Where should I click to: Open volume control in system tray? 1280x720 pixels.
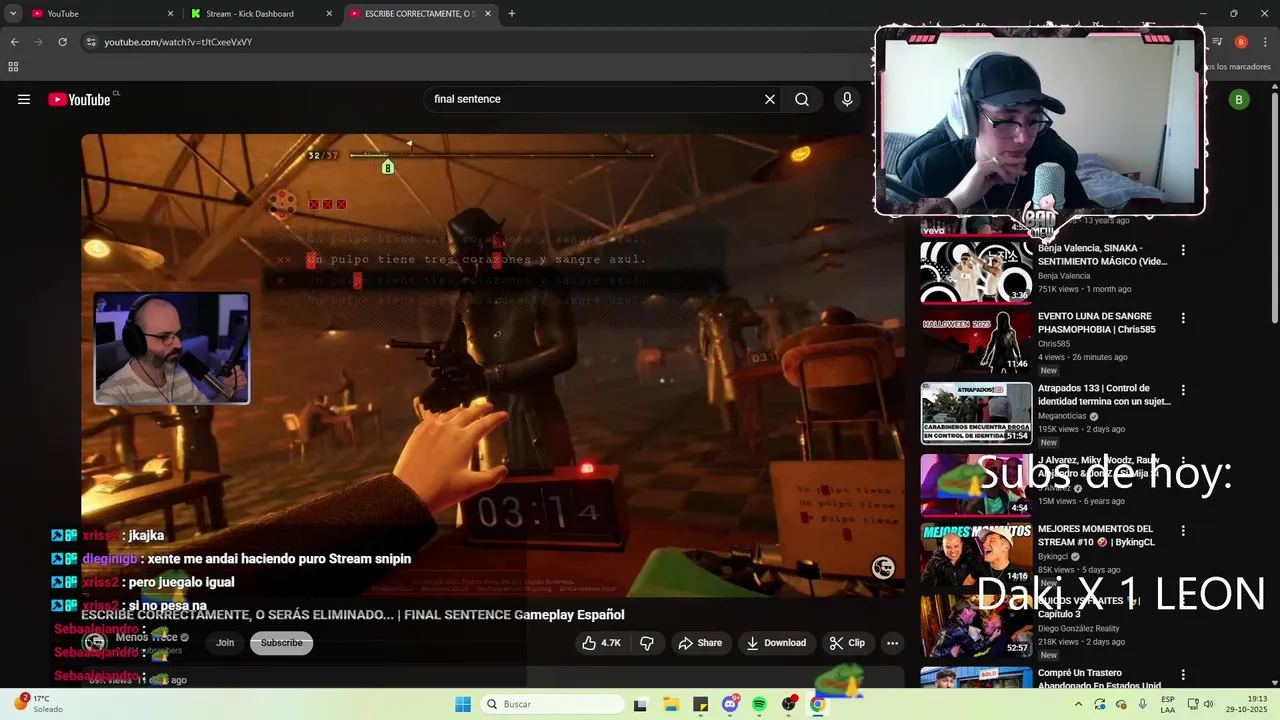tap(1208, 704)
